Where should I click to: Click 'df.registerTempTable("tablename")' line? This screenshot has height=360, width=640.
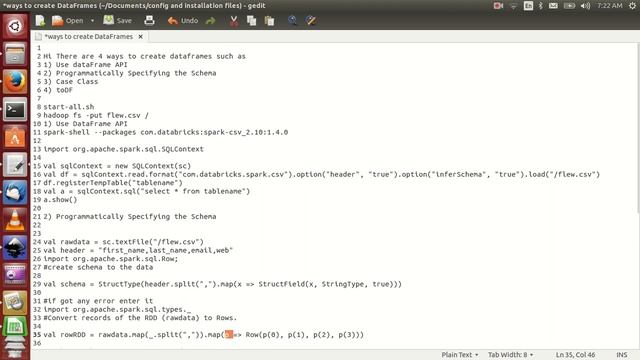pyautogui.click(x=113, y=183)
